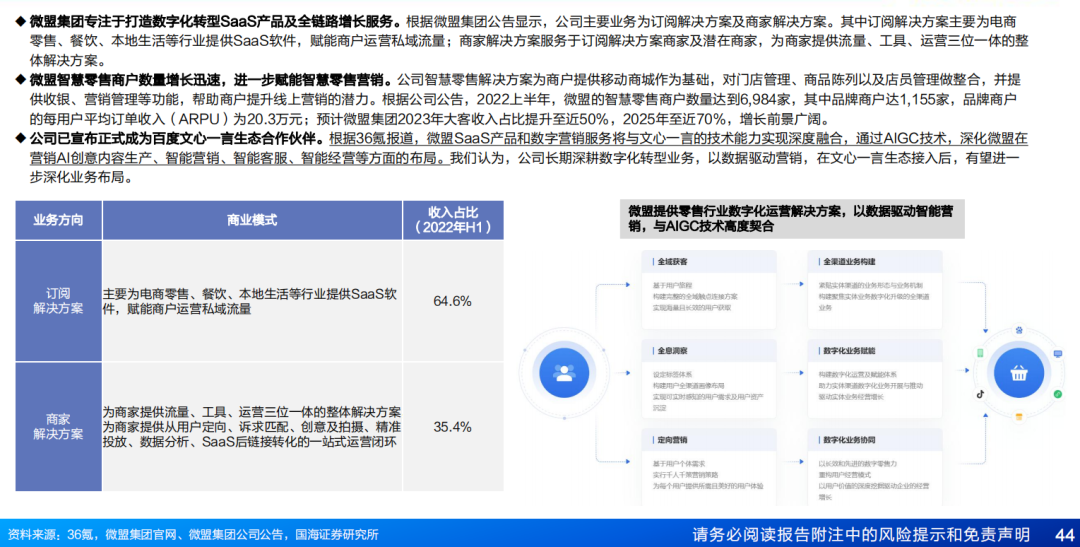This screenshot has width=1080, height=547.
Task: Click the page number 44
Action: (1064, 535)
